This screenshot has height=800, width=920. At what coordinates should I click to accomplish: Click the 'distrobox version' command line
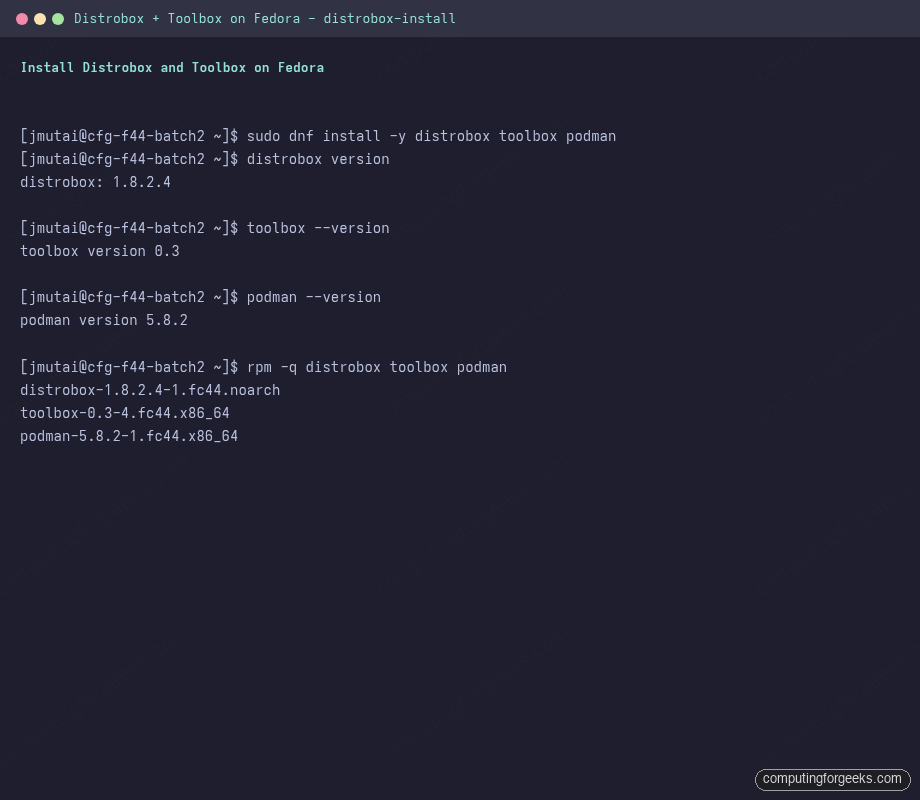tap(205, 159)
